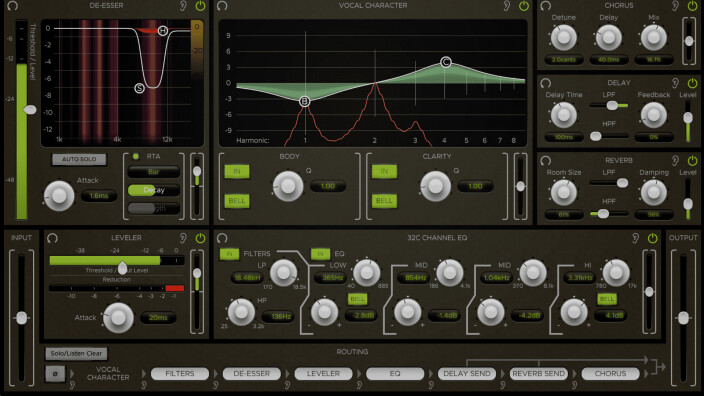This screenshot has width=704, height=396.
Task: Click the H node in De-Esser graph
Action: tap(163, 31)
